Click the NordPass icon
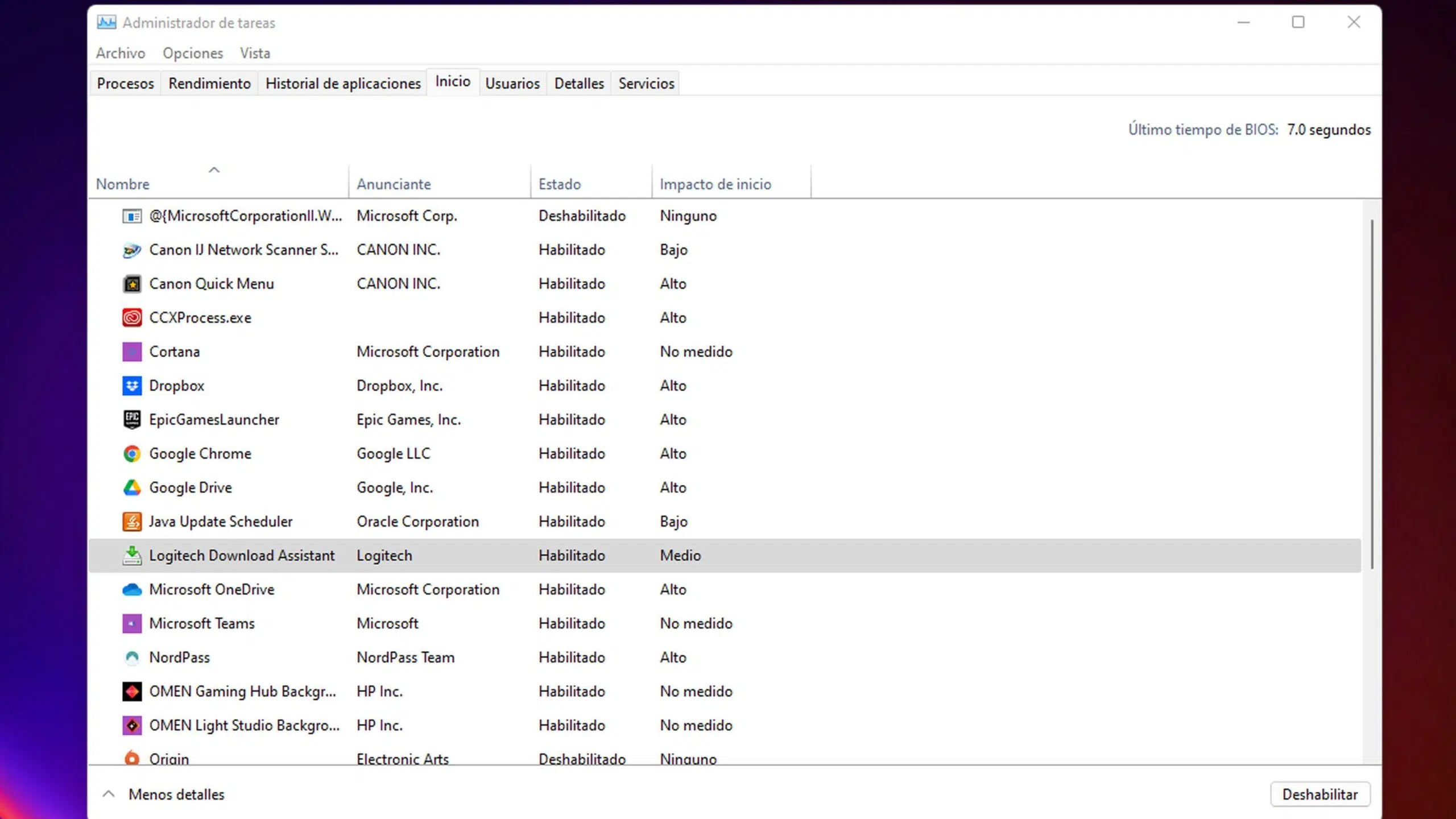The image size is (1456, 819). tap(132, 657)
